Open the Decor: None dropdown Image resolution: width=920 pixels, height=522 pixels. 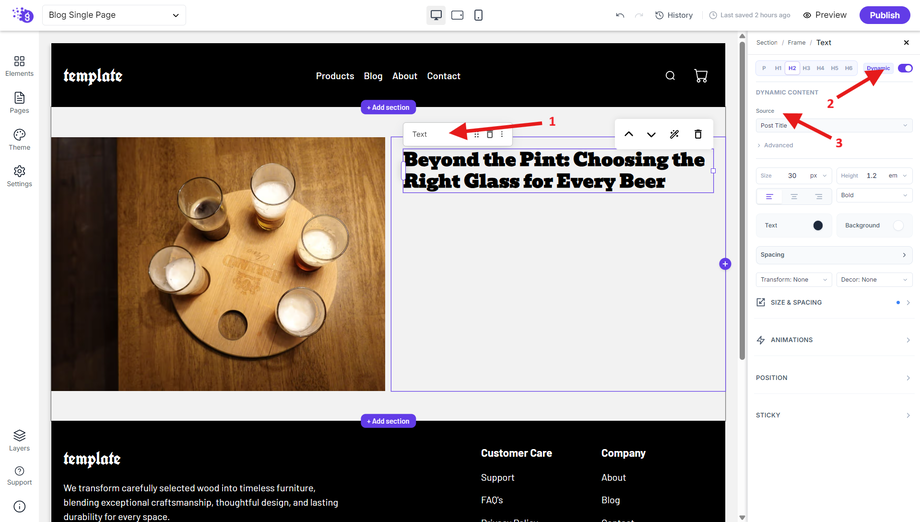point(874,279)
